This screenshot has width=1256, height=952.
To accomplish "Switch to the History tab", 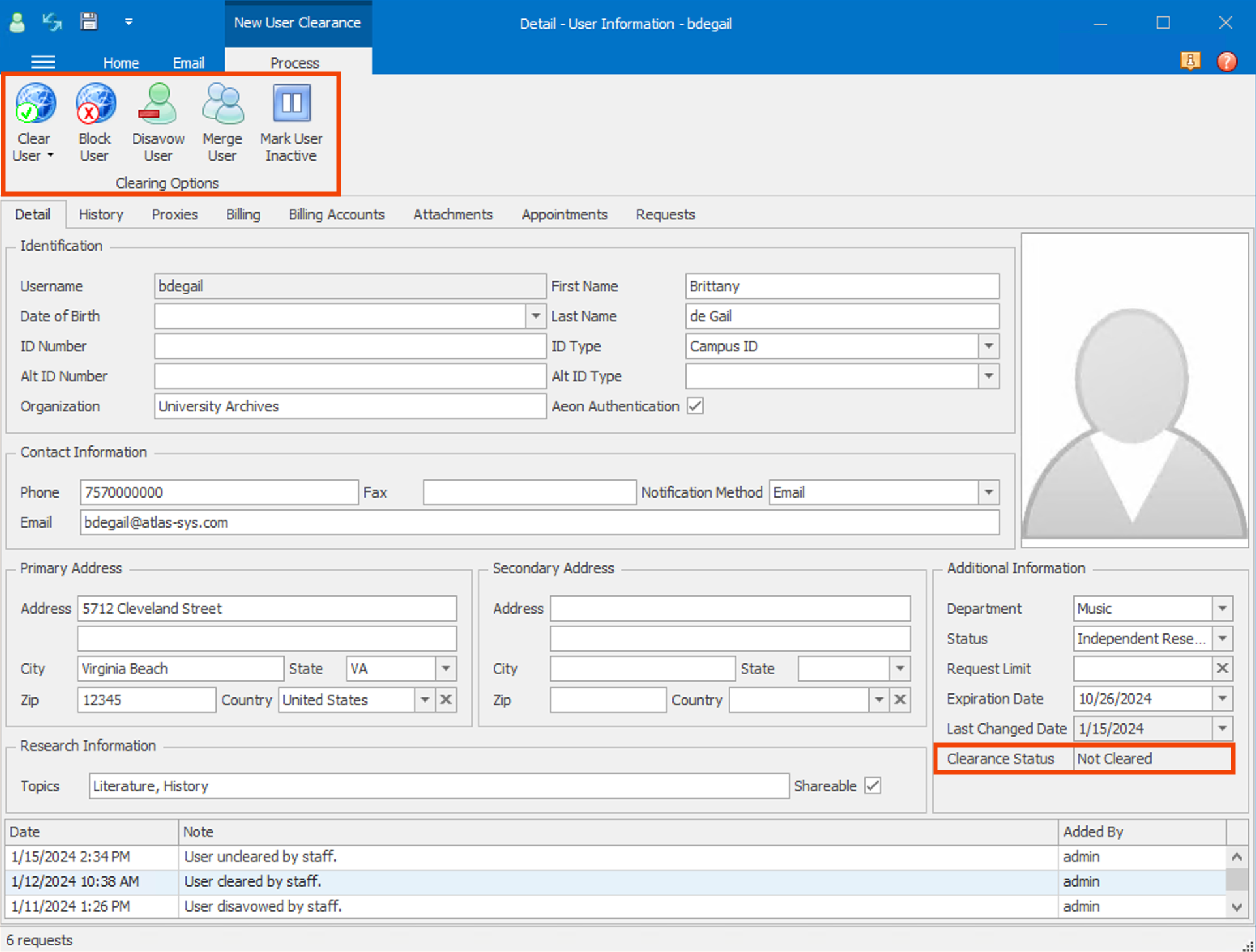I will point(101,214).
